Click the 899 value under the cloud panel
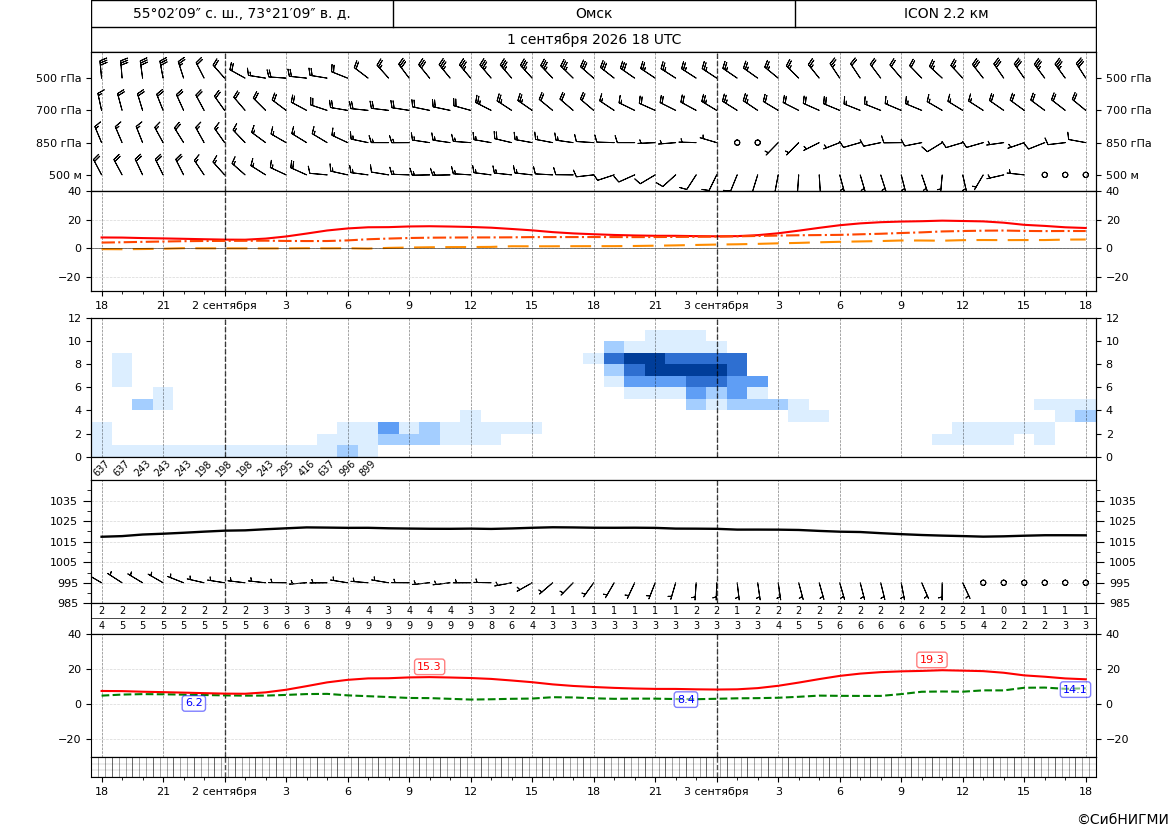Viewport: 1169px width, 827px height. (x=366, y=468)
